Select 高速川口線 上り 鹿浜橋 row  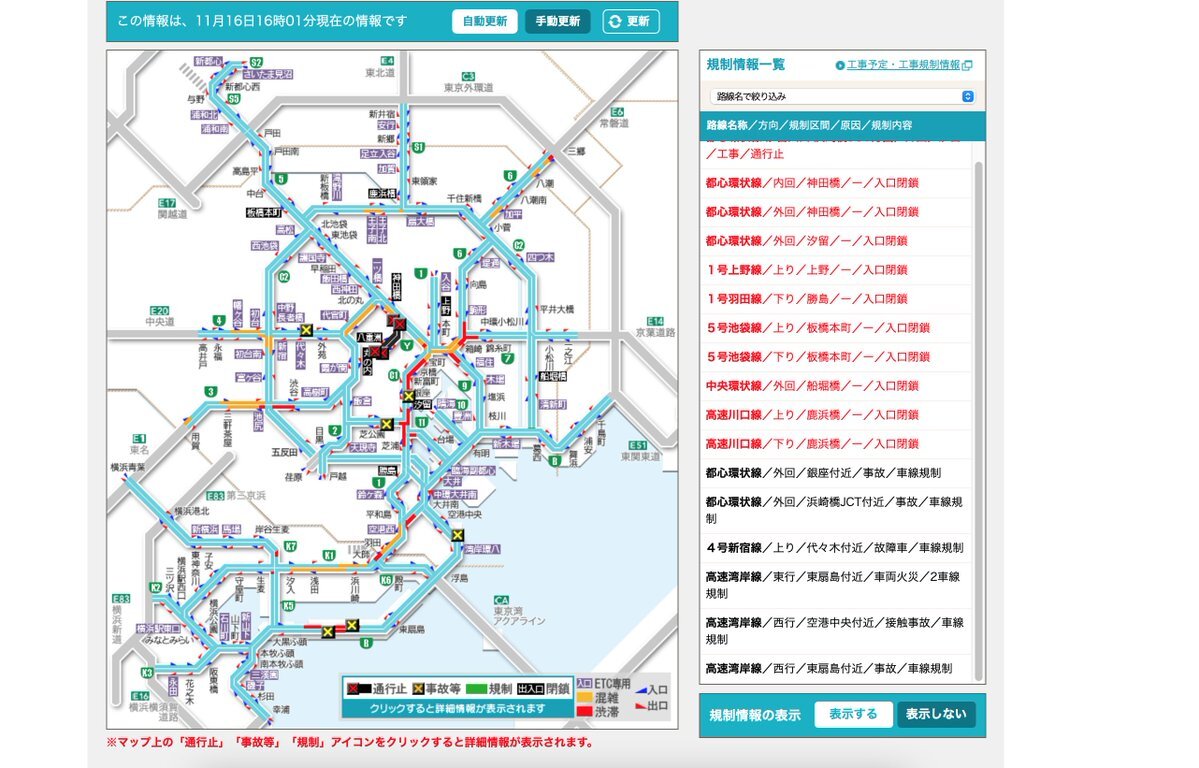coord(837,415)
